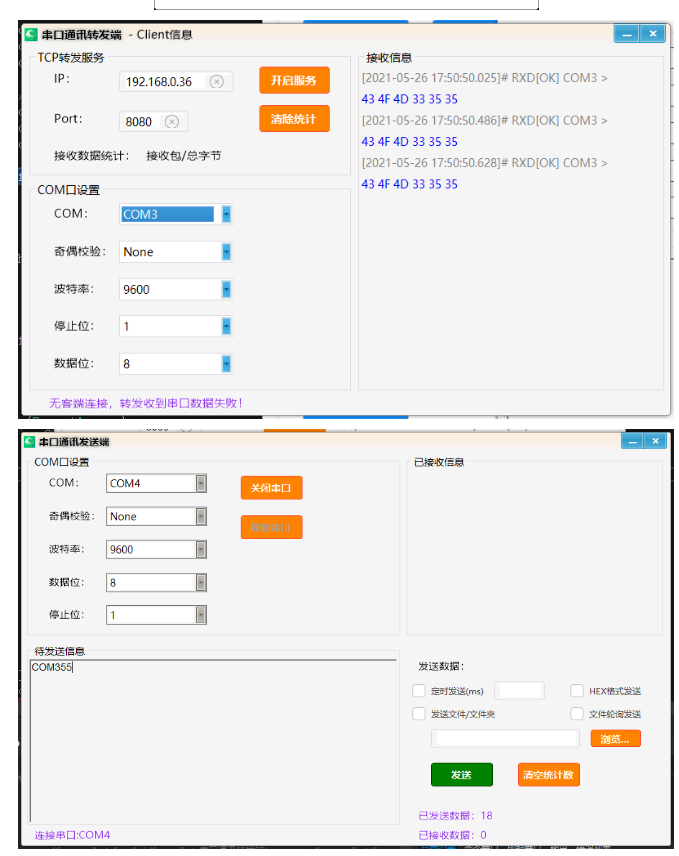Click the 连接串口:COM4 status text
Image resolution: width=679 pixels, height=856 pixels.
point(72,835)
